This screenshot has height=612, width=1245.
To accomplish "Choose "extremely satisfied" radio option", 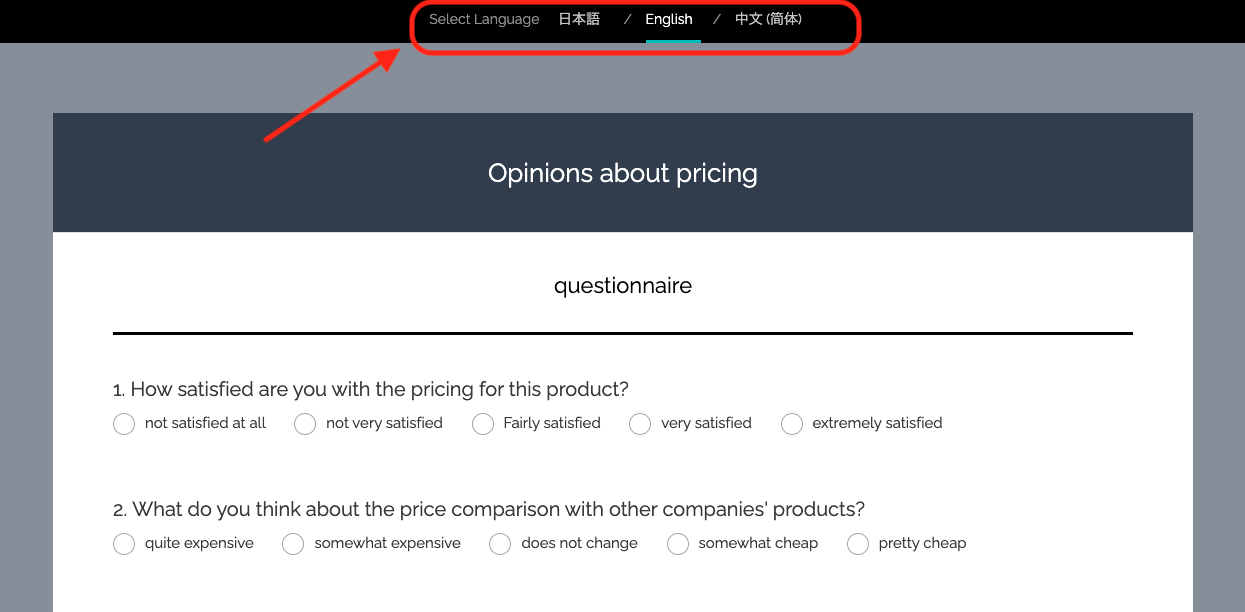I will 792,424.
